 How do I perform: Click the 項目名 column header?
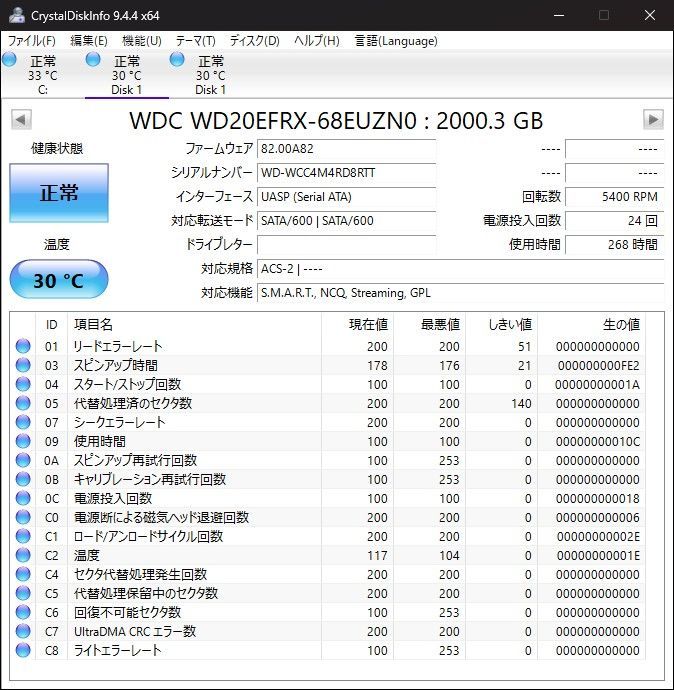click(93, 324)
